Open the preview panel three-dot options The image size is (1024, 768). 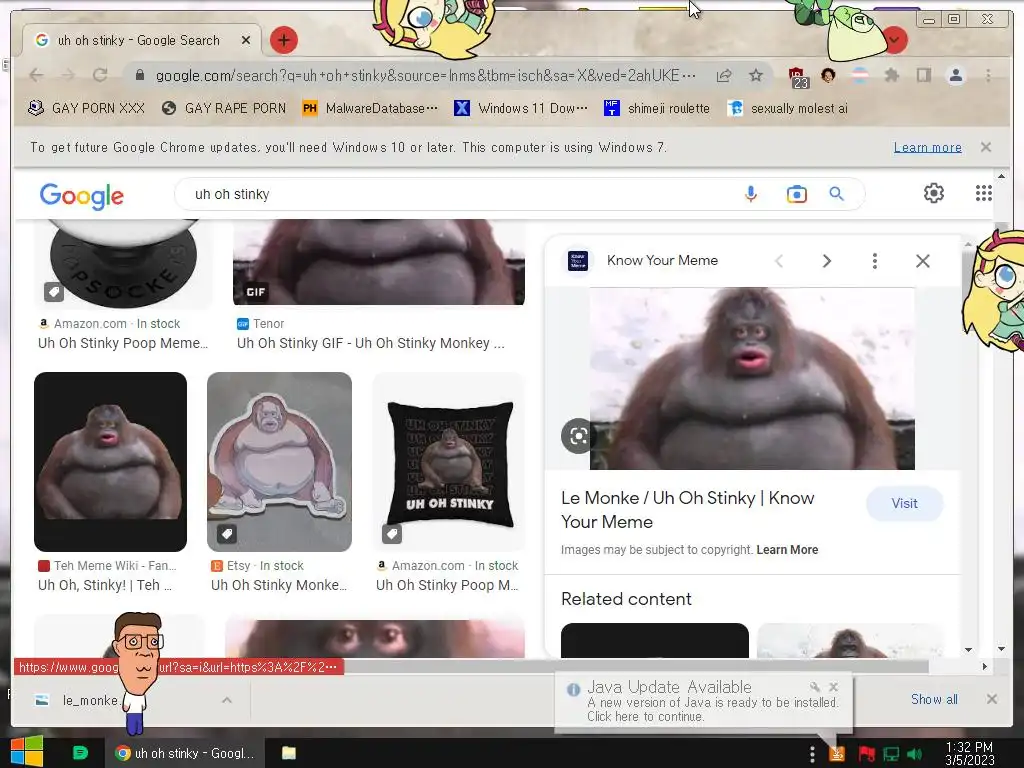pos(874,261)
